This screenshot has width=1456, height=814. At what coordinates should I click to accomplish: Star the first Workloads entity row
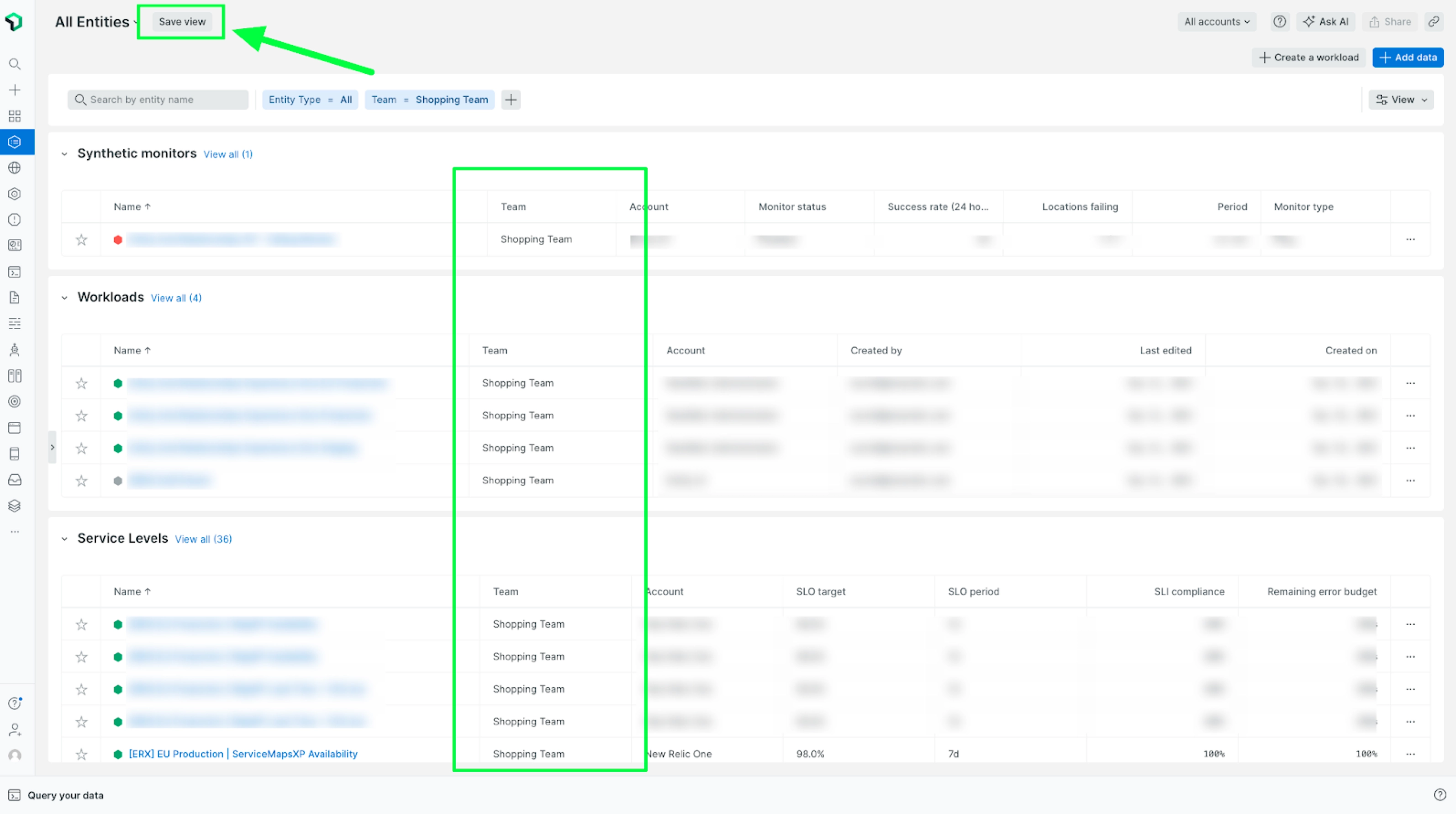(x=81, y=383)
